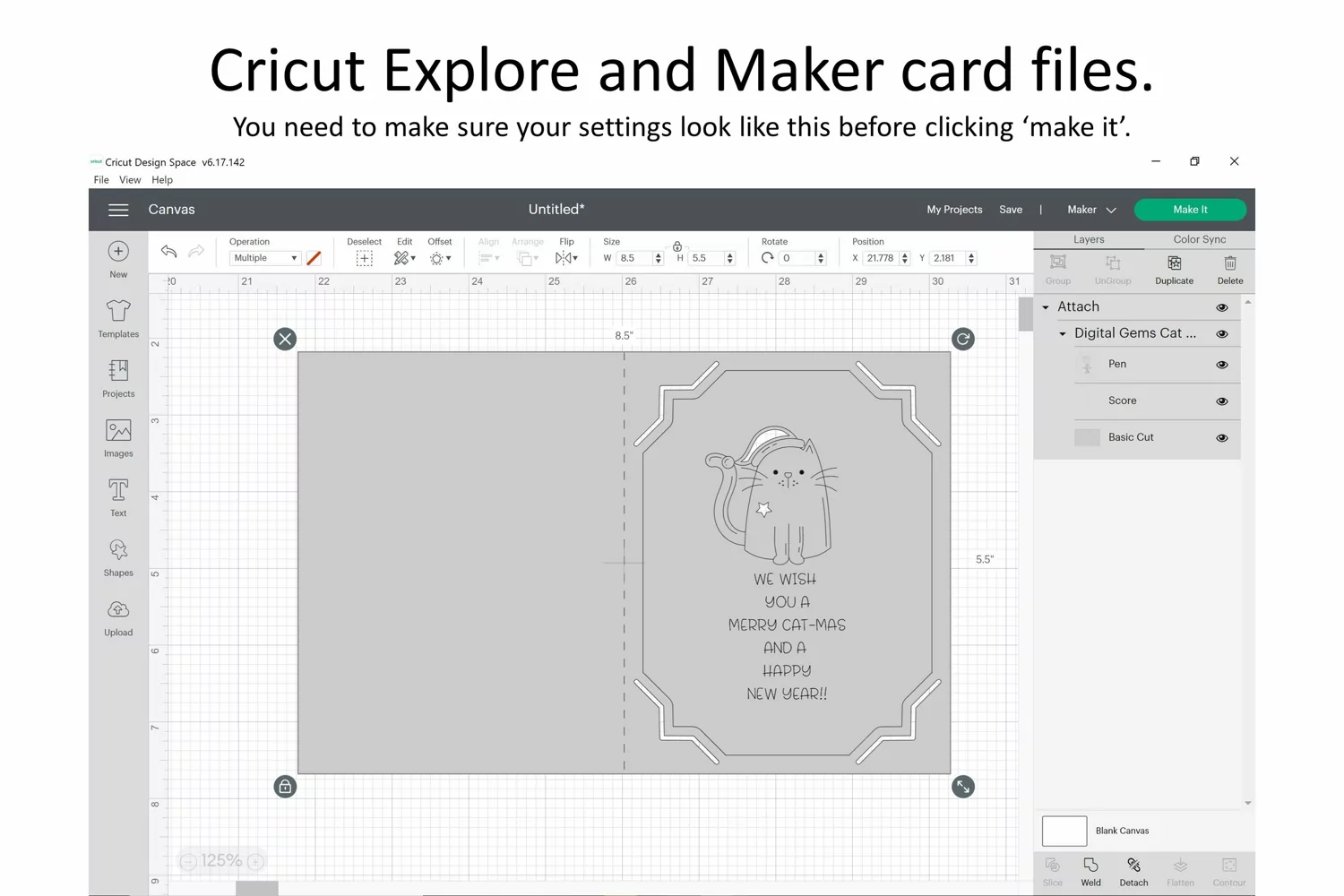1344x896 pixels.
Task: Minimize the Cricut Design Space window
Action: (1156, 161)
